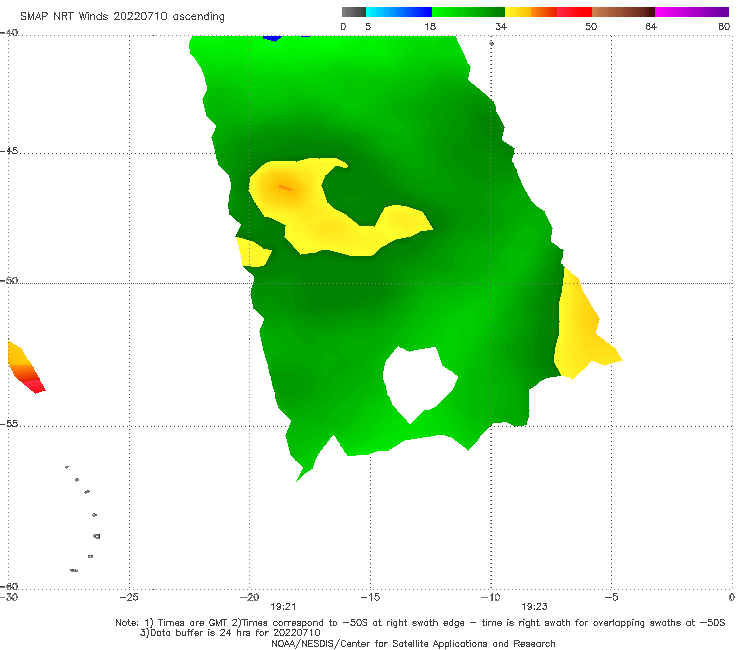Click swath time label 19:23
The image size is (740, 650).
[534, 607]
